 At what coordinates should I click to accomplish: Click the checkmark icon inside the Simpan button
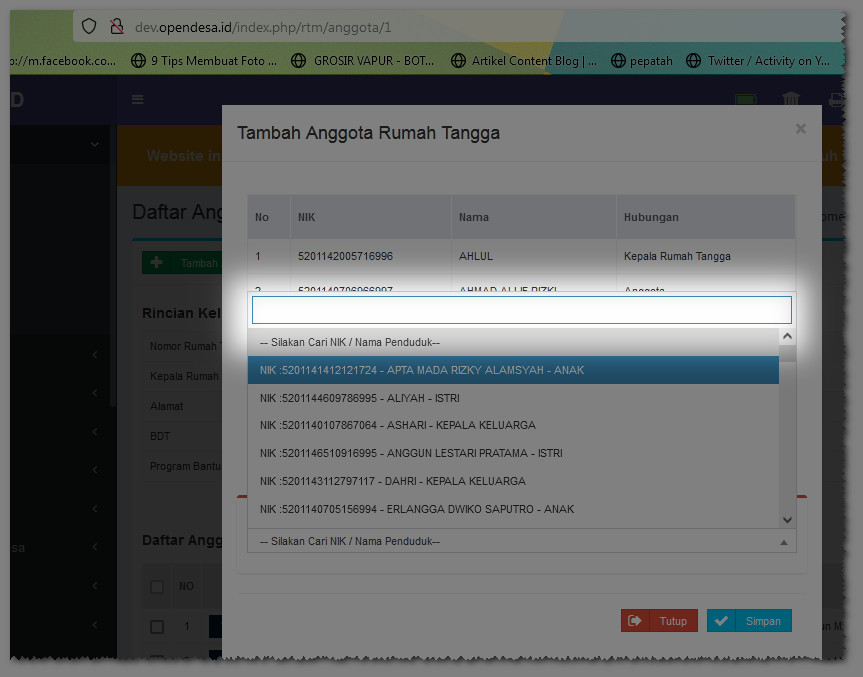[721, 620]
